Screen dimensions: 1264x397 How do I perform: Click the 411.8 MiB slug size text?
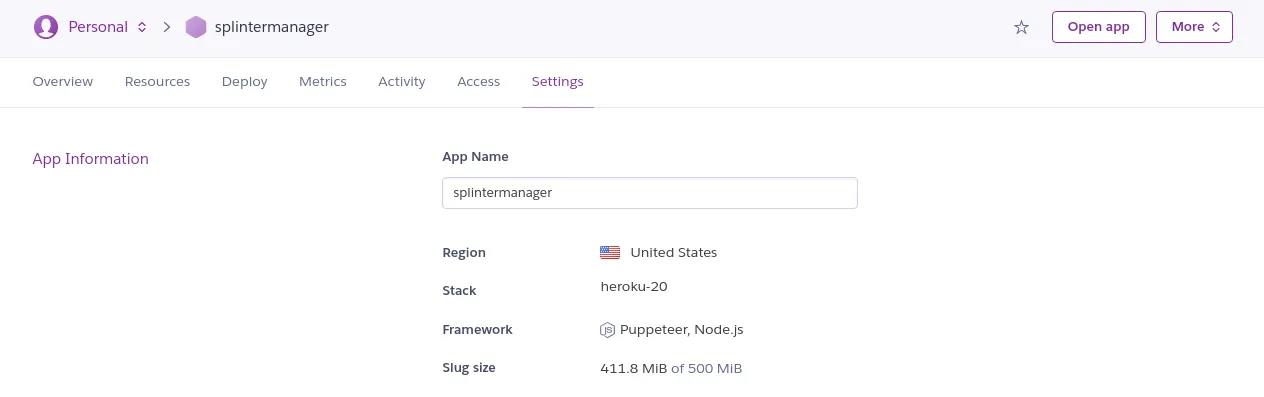pos(633,368)
